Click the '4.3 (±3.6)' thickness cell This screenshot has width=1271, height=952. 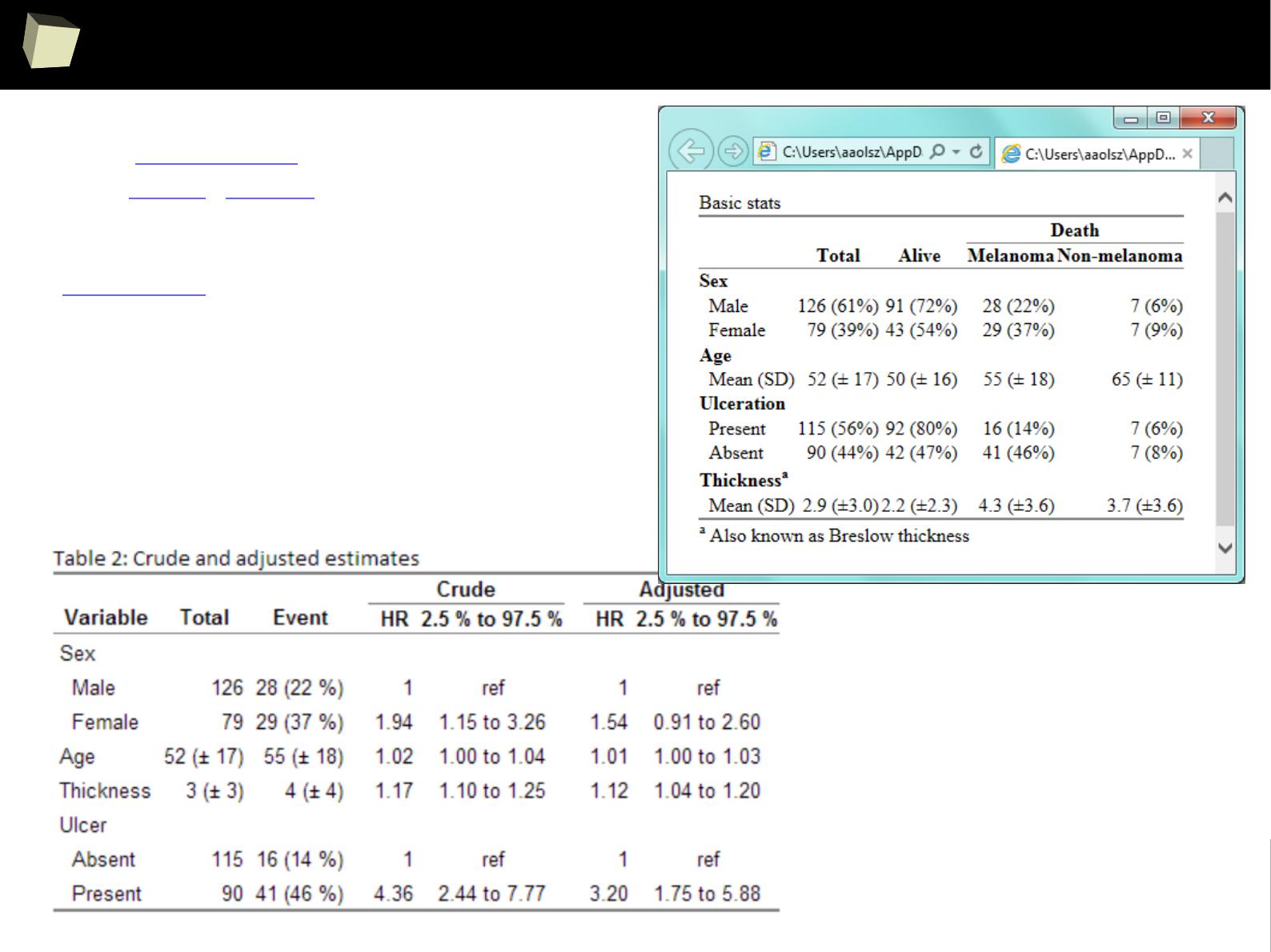(1016, 506)
